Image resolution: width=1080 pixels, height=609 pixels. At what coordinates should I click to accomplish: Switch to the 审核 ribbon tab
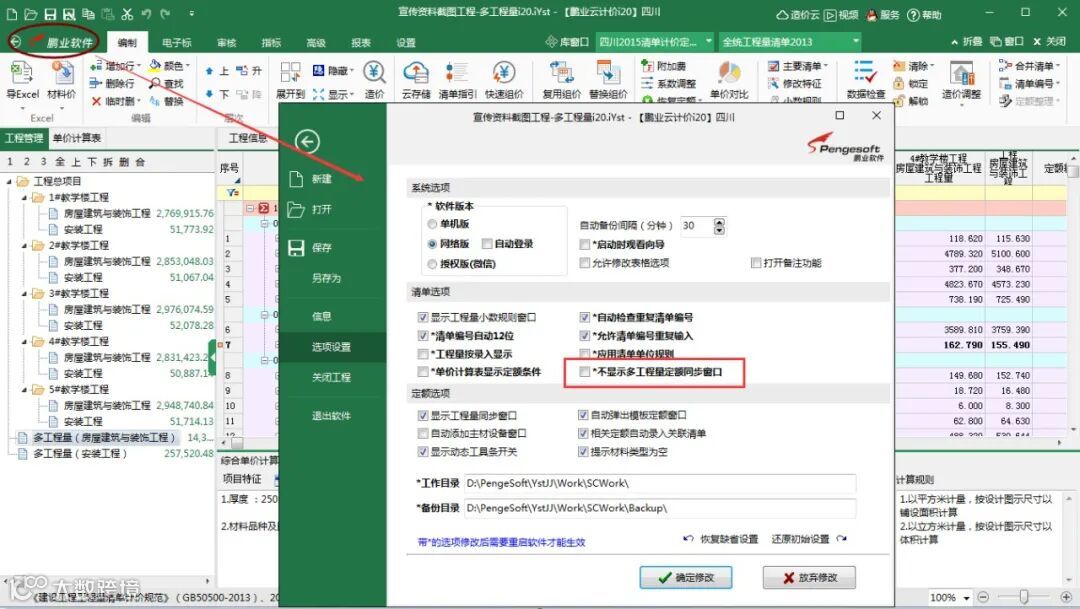click(x=227, y=43)
